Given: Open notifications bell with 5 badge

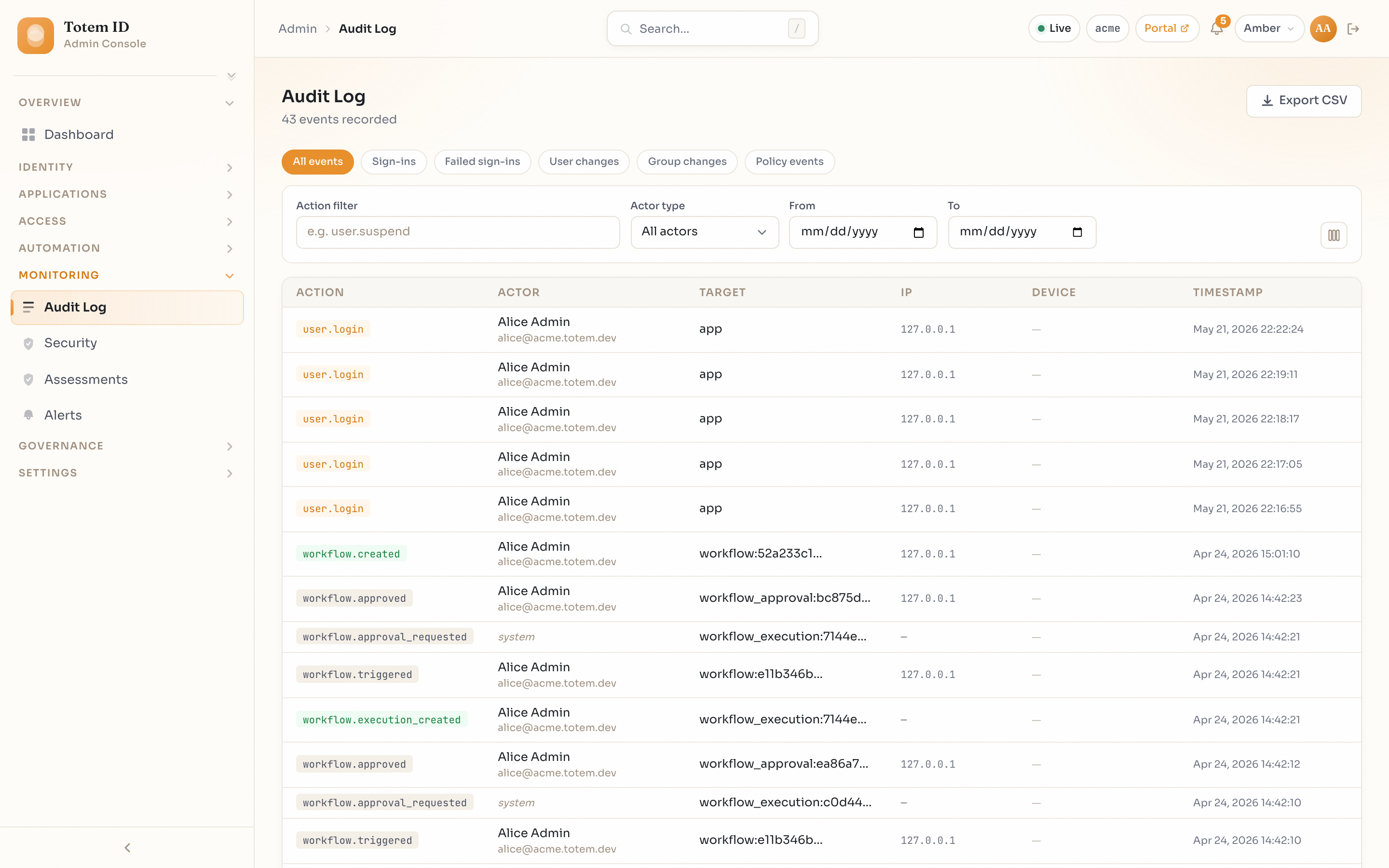Looking at the screenshot, I should tap(1216, 28).
